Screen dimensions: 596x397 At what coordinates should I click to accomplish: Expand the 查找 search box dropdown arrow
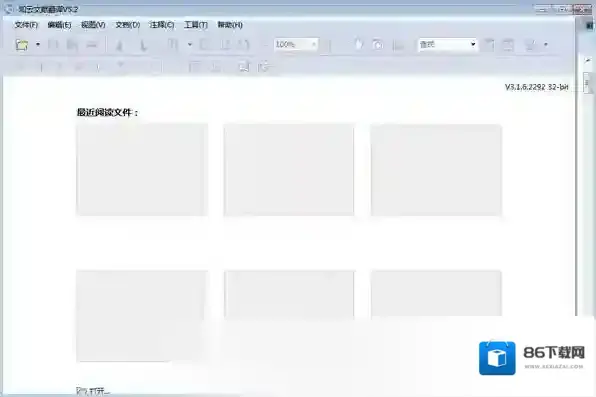pyautogui.click(x=473, y=44)
